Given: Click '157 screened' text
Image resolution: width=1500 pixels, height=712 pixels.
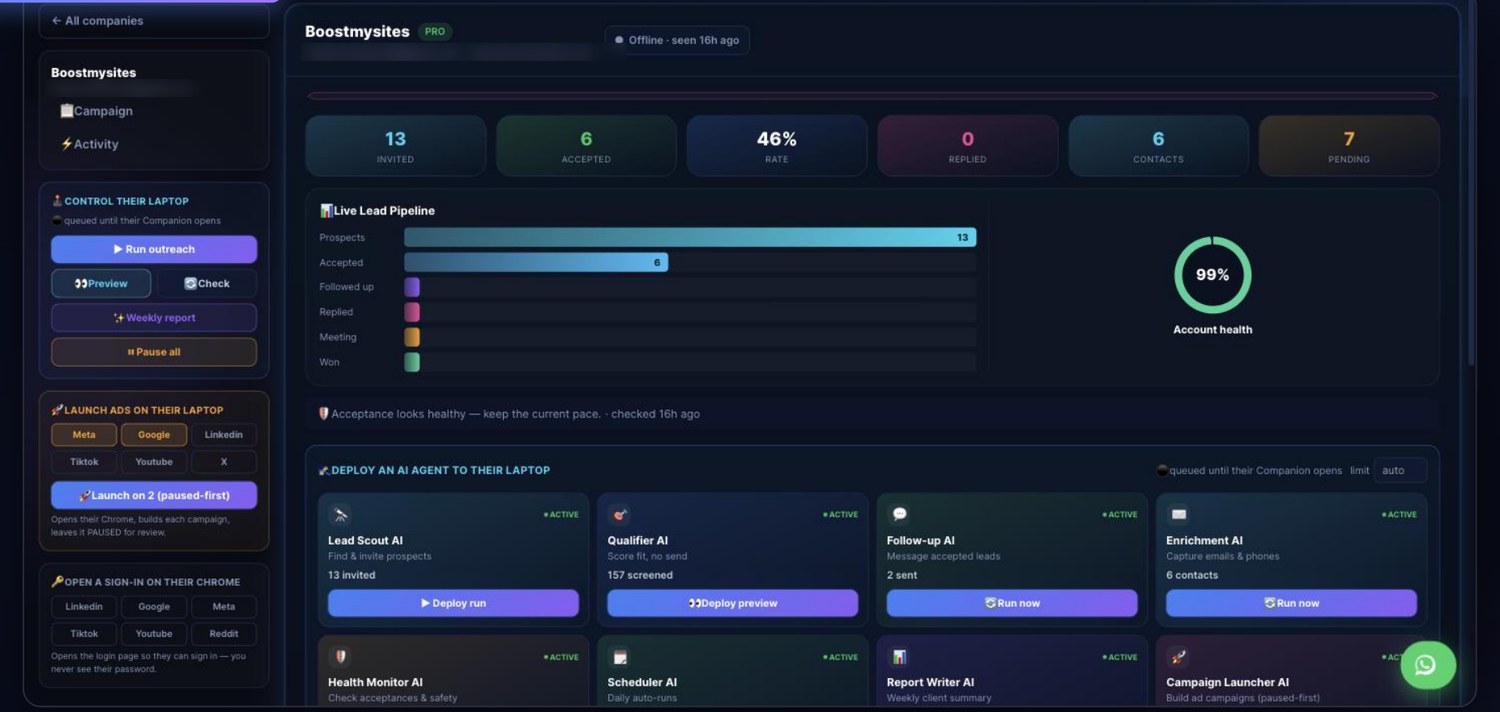Looking at the screenshot, I should tap(640, 575).
